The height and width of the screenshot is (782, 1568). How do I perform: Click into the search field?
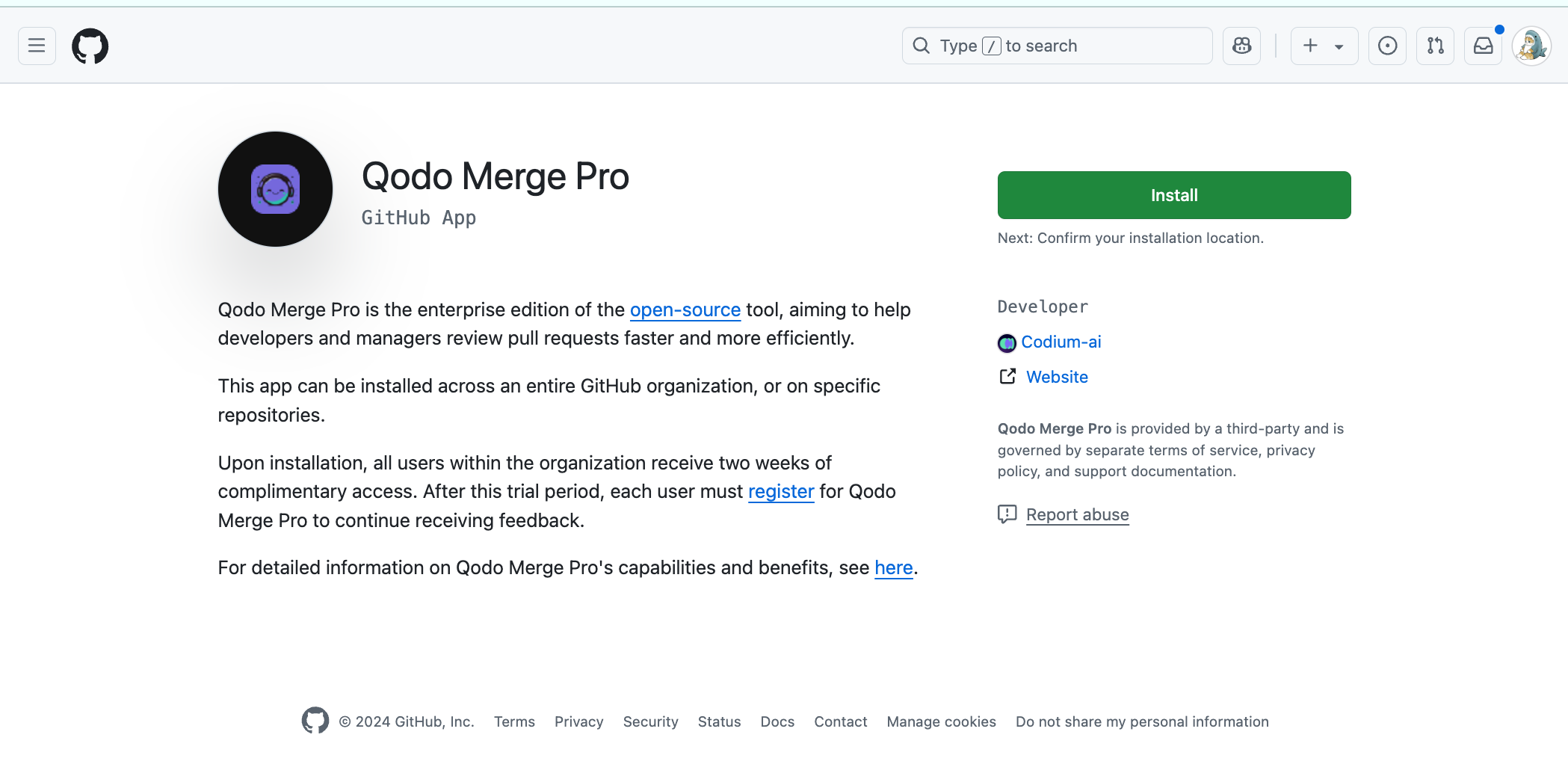1056,46
